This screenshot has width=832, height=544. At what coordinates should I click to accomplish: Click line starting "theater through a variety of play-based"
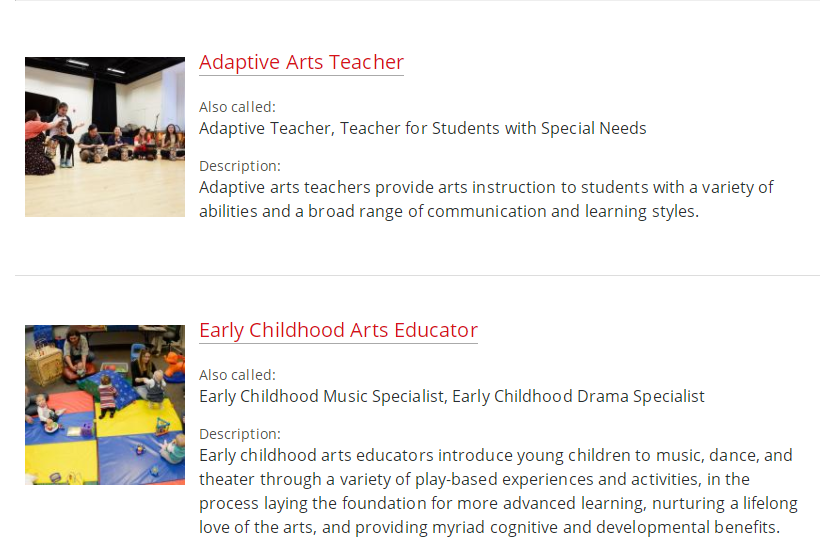coord(474,479)
